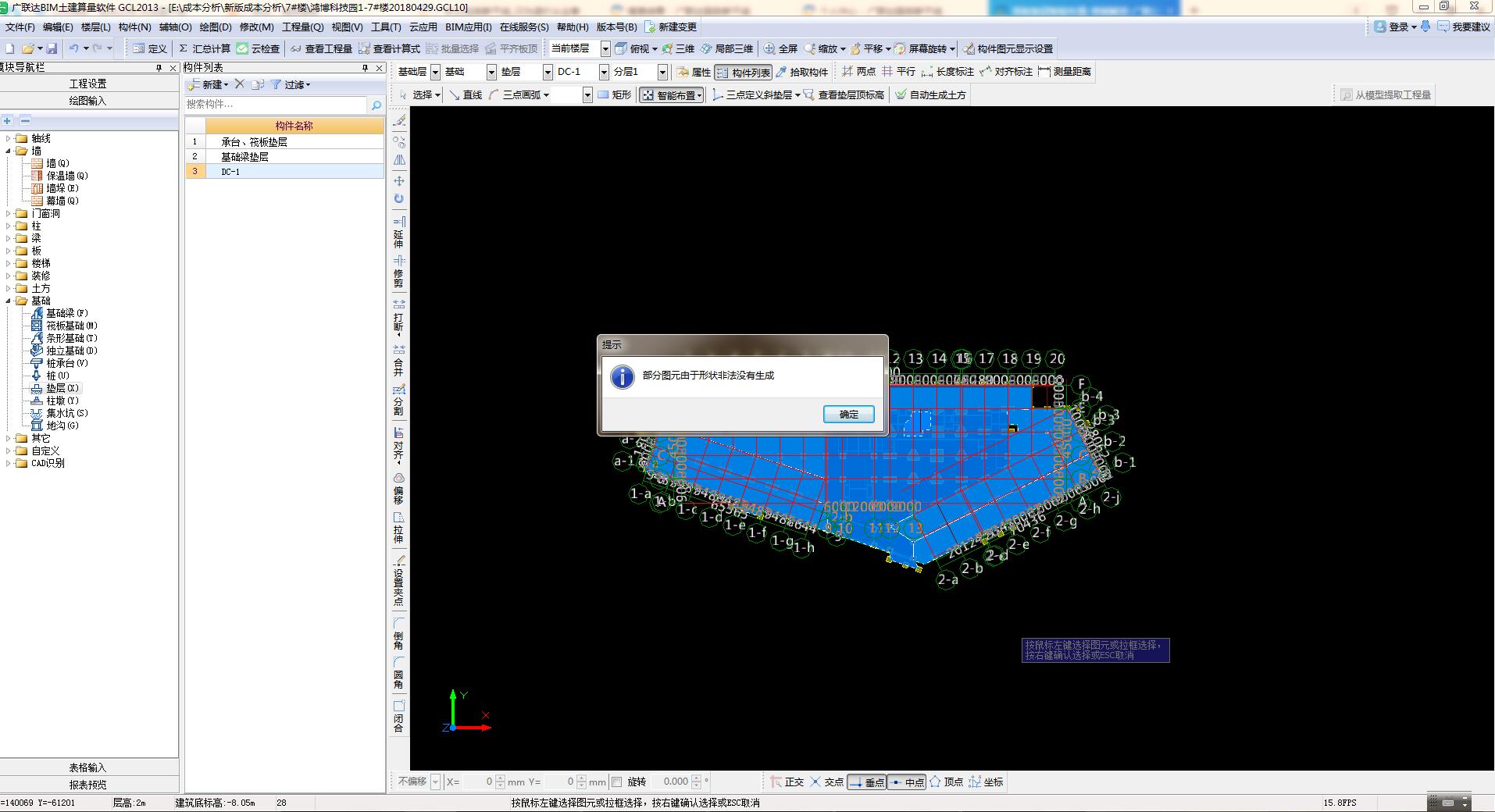Open 基础层 floor selector dropdown
1495x812 pixels.
(435, 72)
